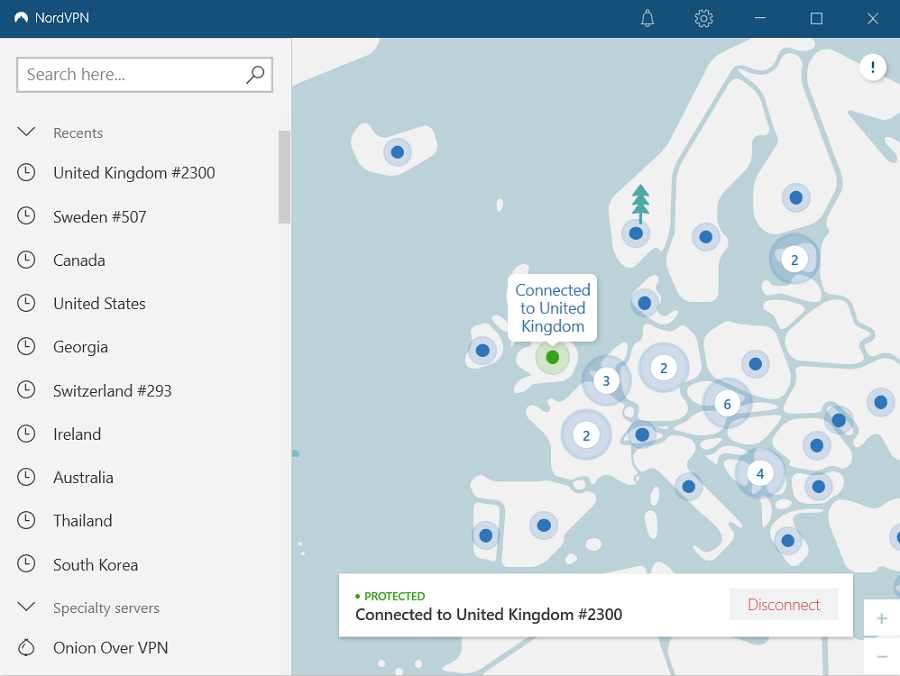
Task: Connect to Canada from recents
Action: 79,260
